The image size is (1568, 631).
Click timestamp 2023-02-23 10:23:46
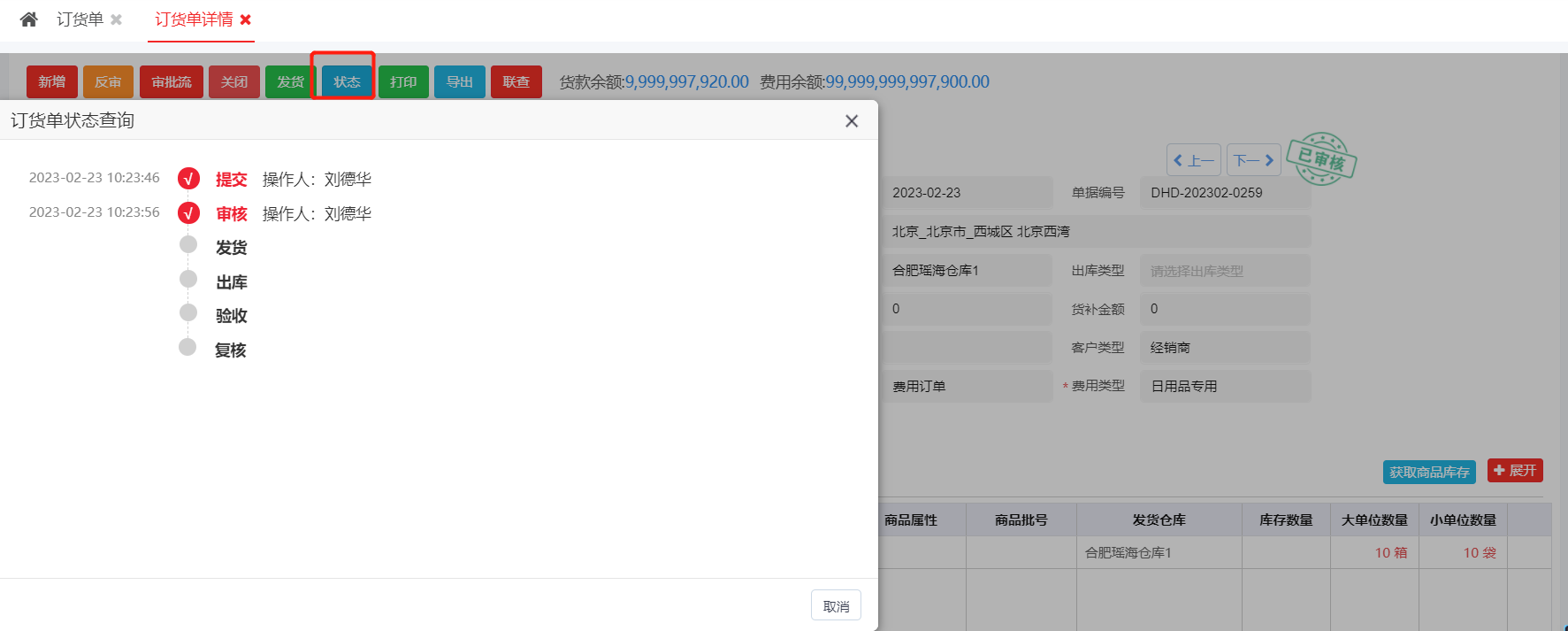pos(95,178)
